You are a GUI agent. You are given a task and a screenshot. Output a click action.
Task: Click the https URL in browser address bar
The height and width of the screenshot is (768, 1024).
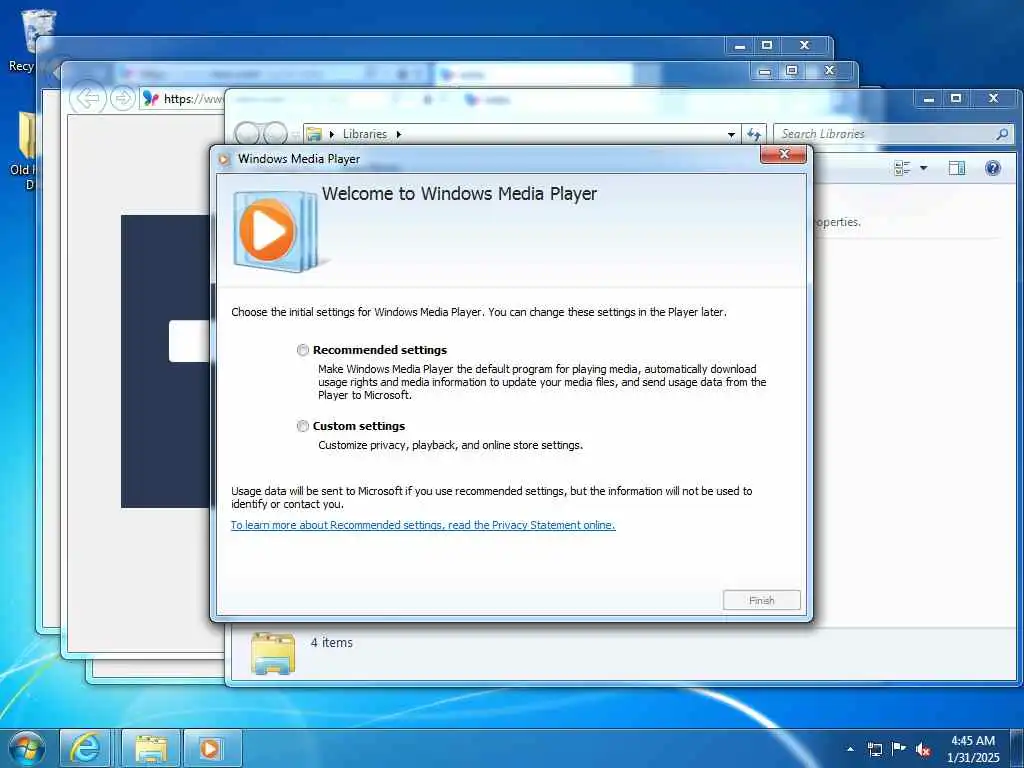tap(193, 99)
